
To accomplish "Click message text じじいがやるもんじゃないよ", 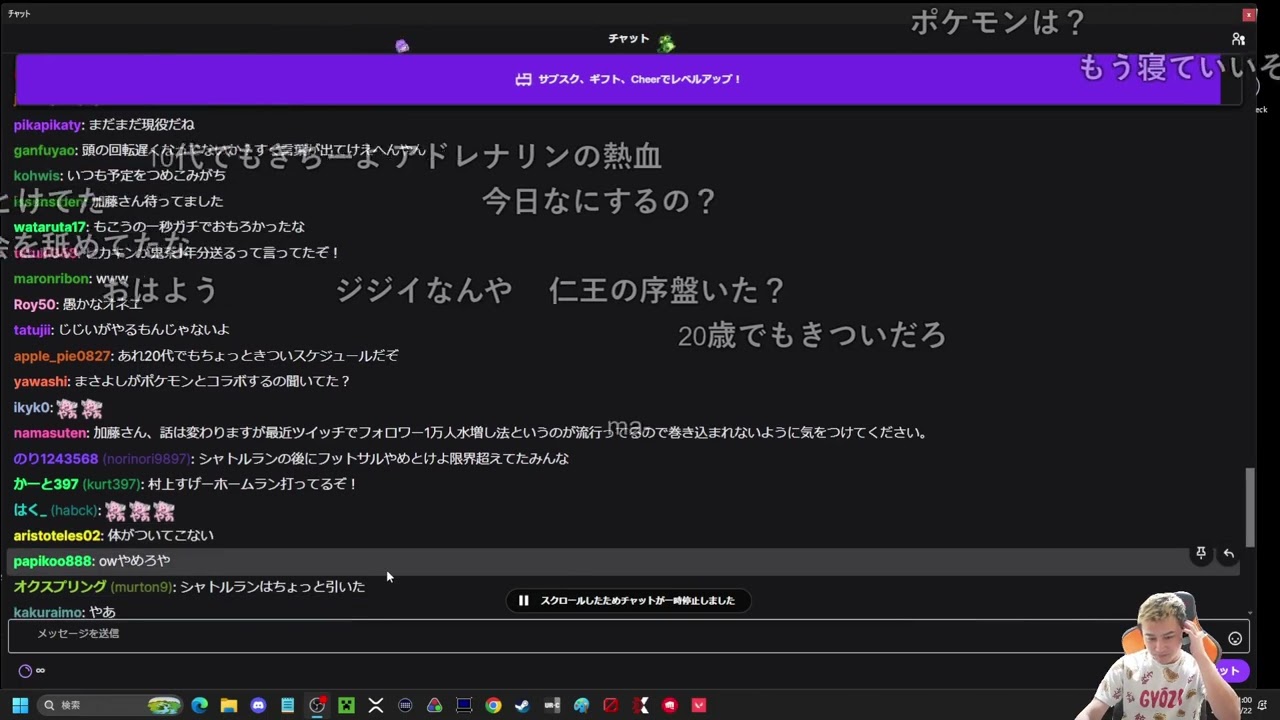I will pos(144,329).
